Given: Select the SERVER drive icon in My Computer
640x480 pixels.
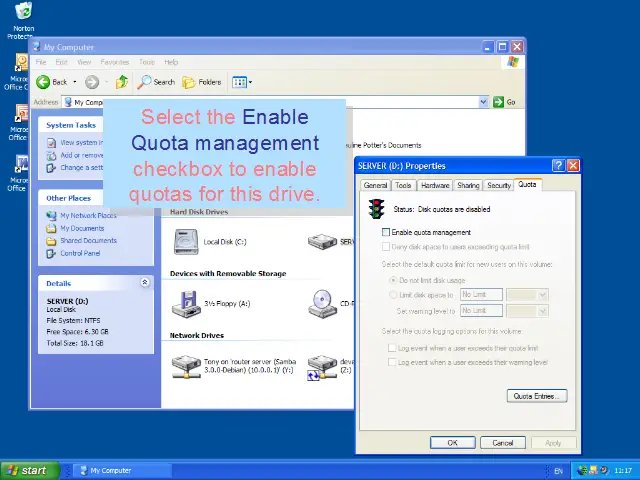Looking at the screenshot, I should point(322,242).
